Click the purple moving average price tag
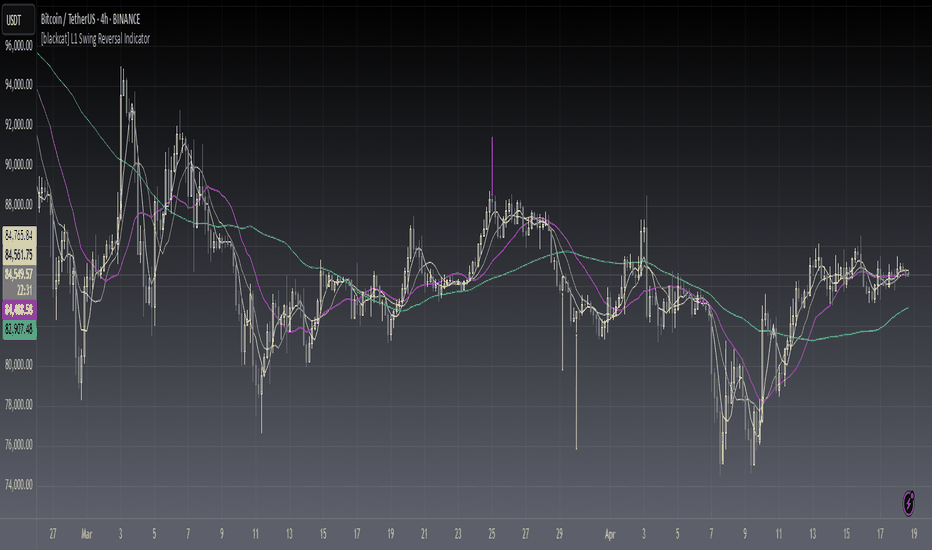Viewport: 932px width, 550px height. [19, 309]
